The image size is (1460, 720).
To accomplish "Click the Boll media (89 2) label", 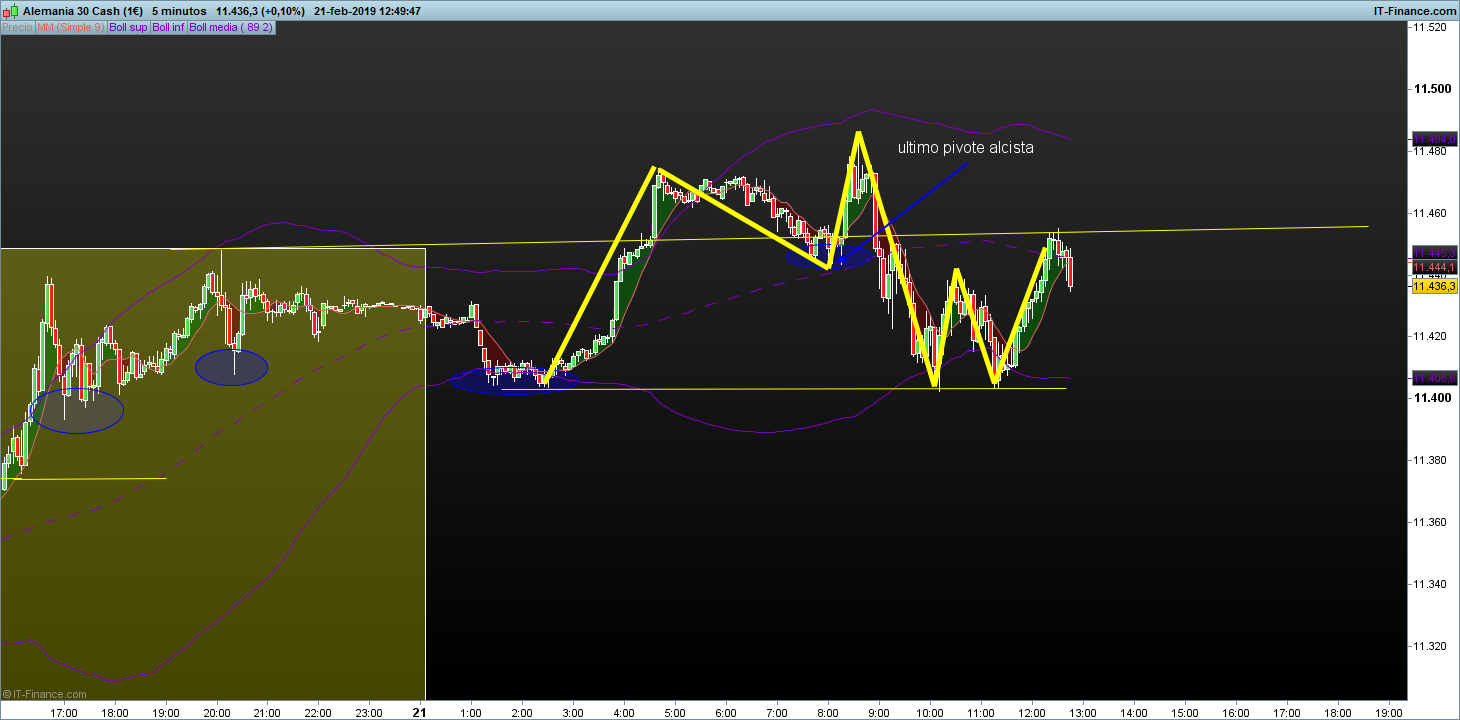I will (231, 28).
